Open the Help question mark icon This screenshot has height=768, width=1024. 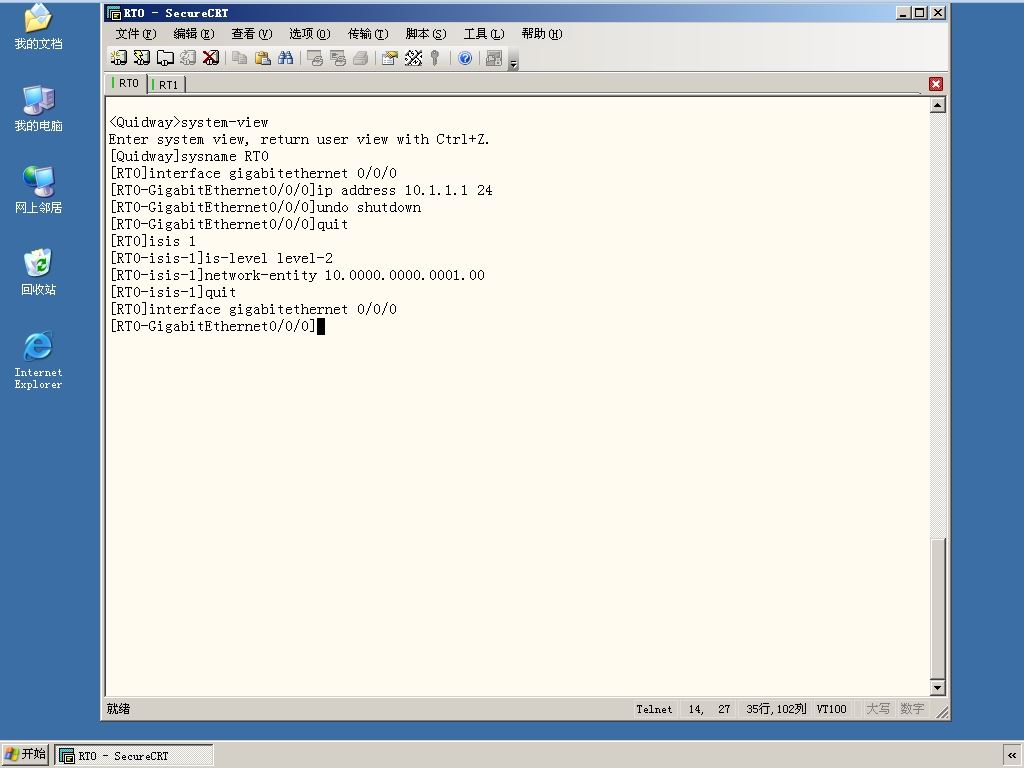coord(465,58)
